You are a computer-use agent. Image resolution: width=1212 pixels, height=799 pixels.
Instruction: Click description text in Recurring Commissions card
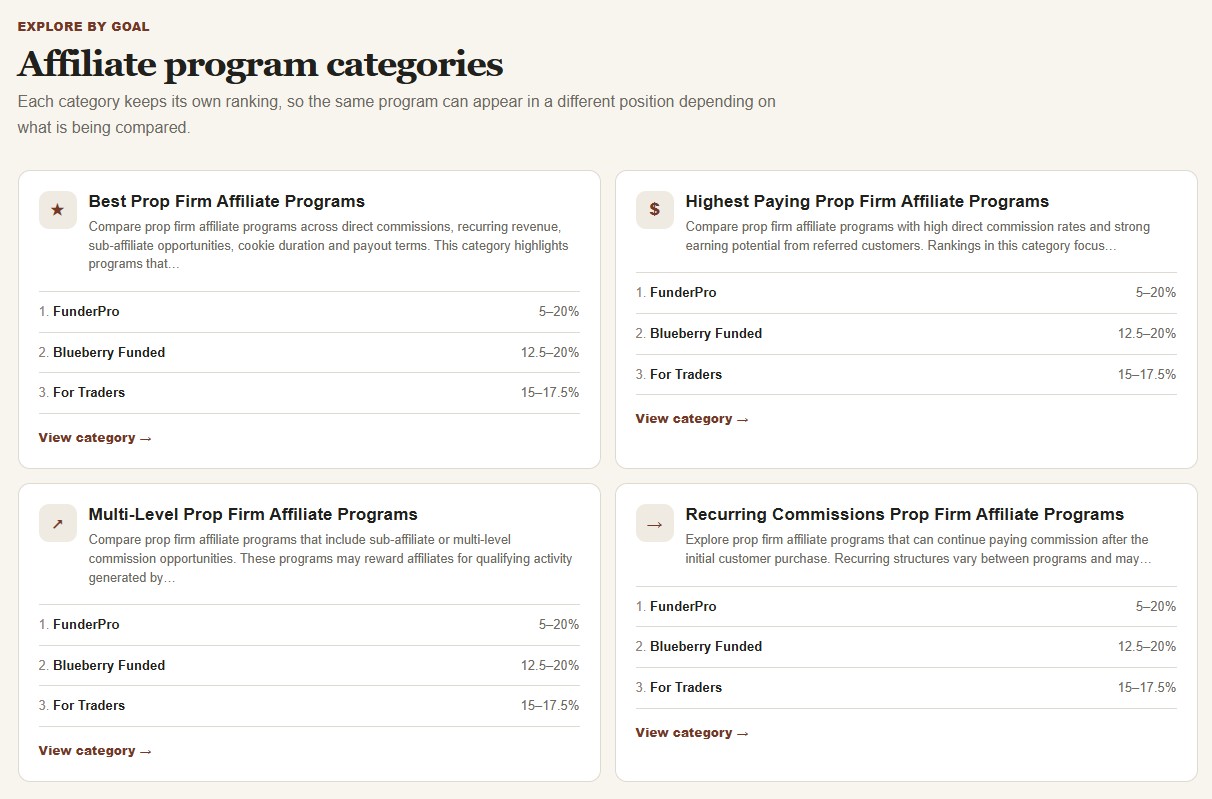pos(919,549)
